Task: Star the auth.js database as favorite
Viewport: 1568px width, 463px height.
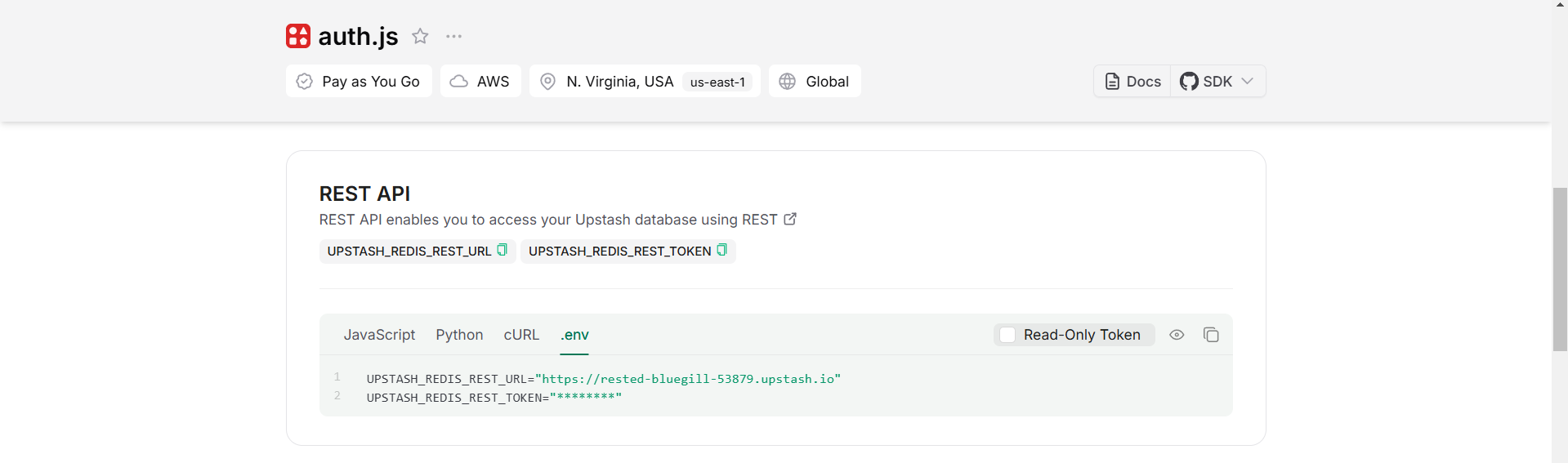Action: point(420,36)
